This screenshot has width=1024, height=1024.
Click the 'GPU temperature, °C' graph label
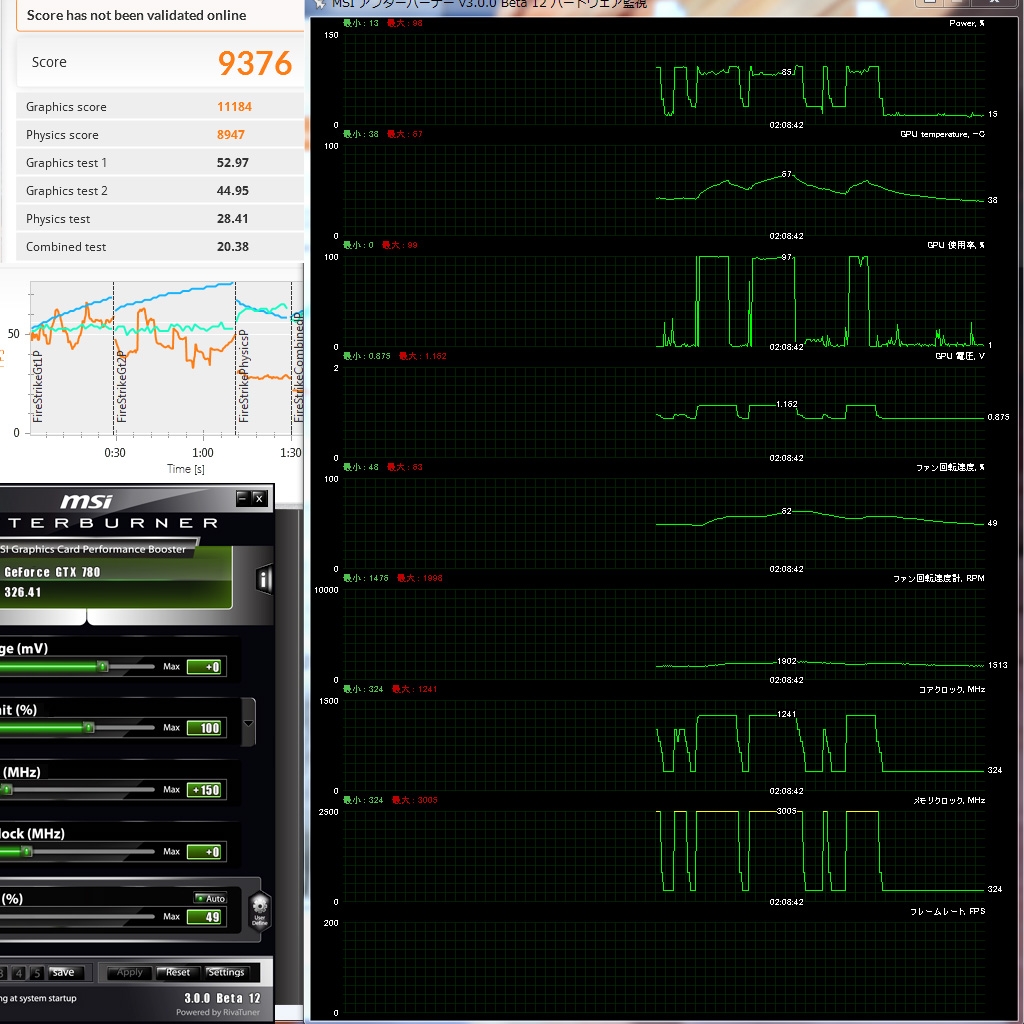[942, 134]
